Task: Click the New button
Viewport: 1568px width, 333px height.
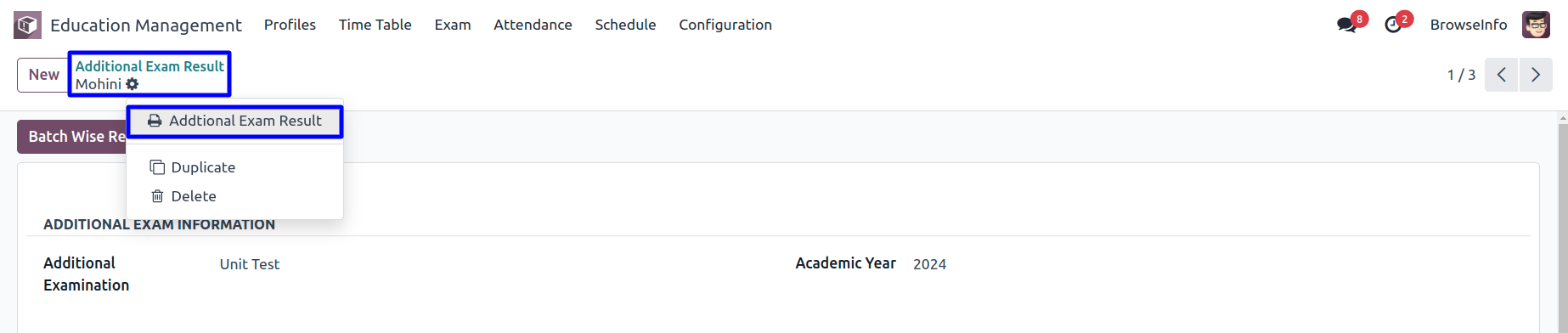Action: [43, 75]
